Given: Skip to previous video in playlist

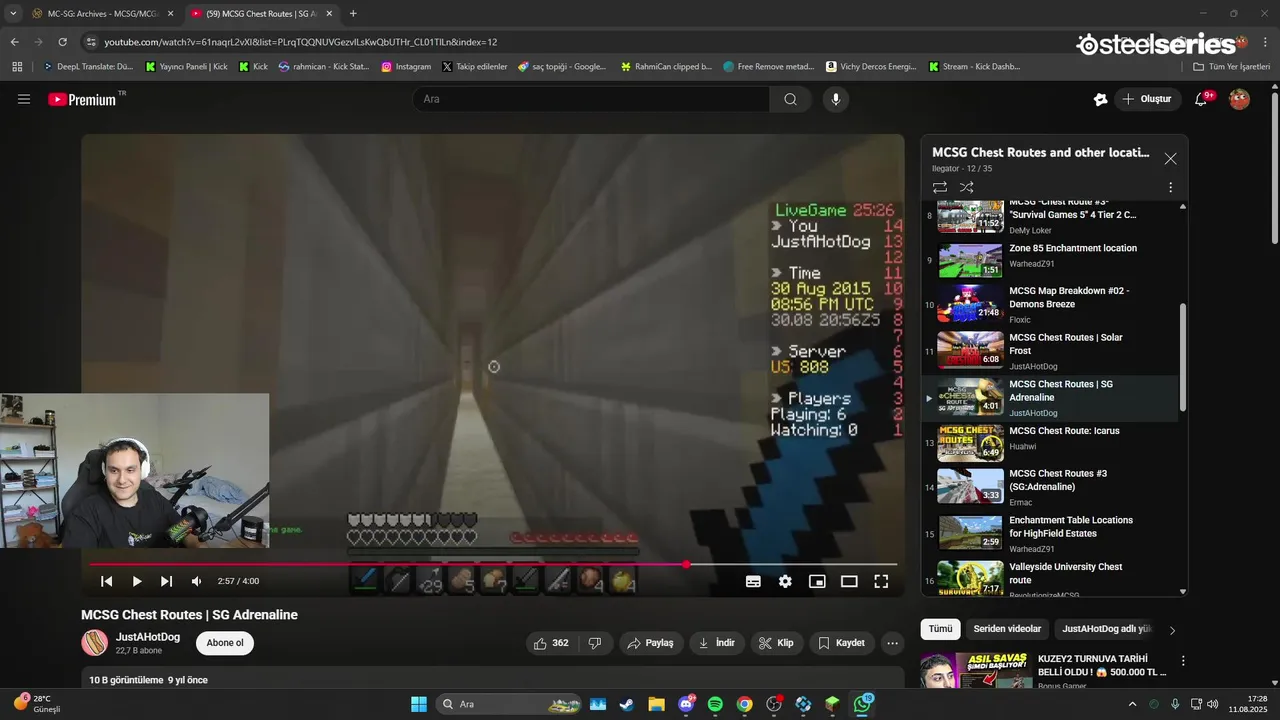Looking at the screenshot, I should point(106,581).
